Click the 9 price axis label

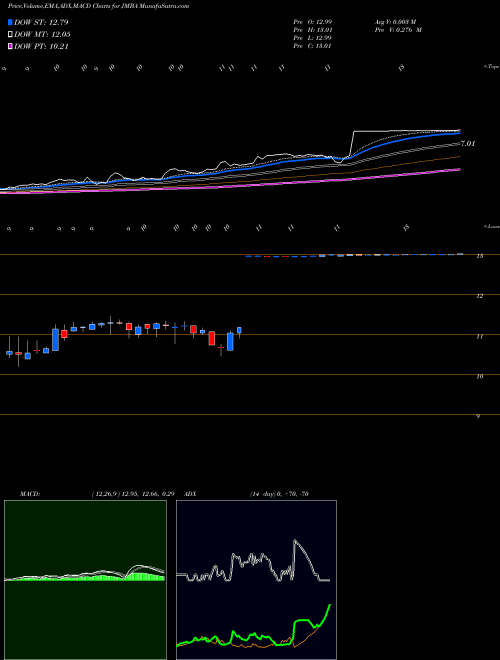tap(478, 416)
